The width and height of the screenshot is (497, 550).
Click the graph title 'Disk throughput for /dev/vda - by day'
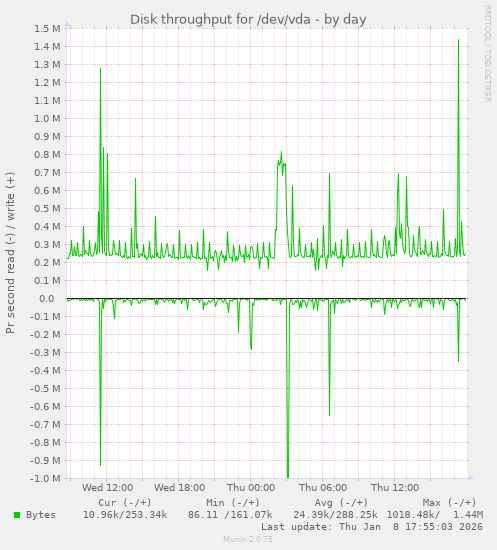coord(248,20)
